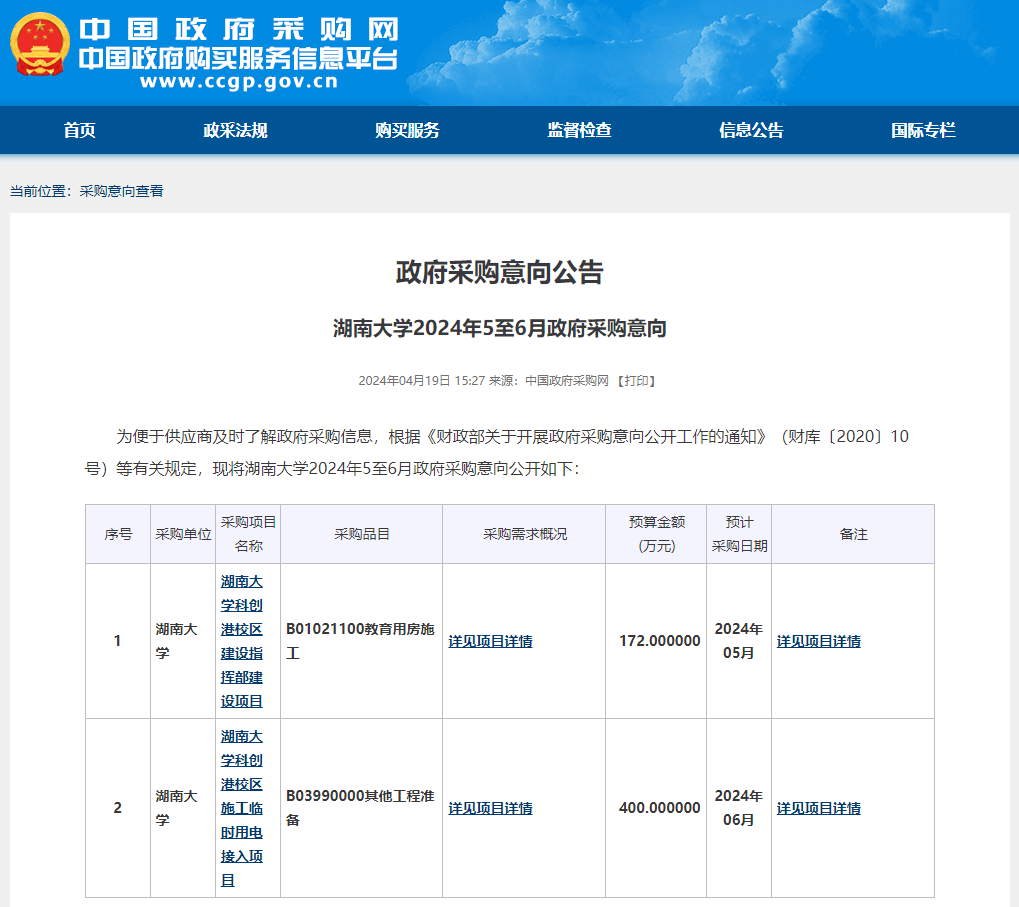Click the 采购意向查看 breadcrumb text
Image resolution: width=1019 pixels, height=907 pixels.
122,191
